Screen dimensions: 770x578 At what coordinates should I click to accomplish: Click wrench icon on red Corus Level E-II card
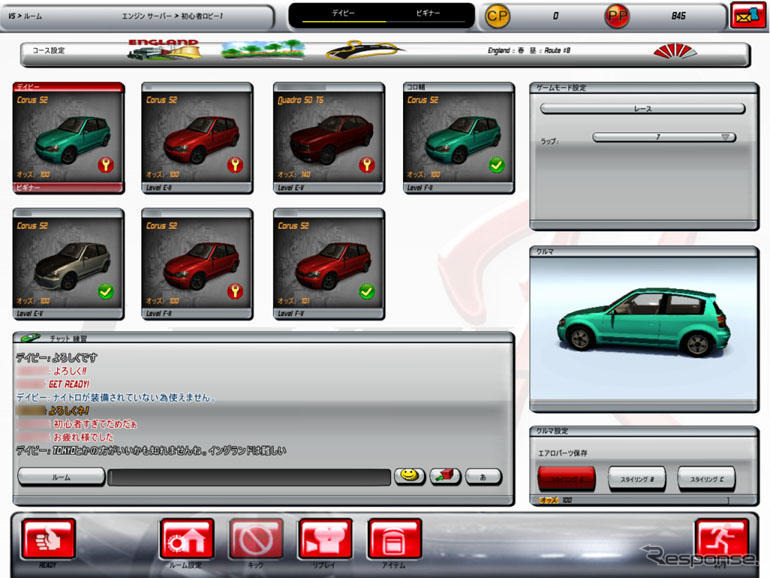tap(235, 165)
